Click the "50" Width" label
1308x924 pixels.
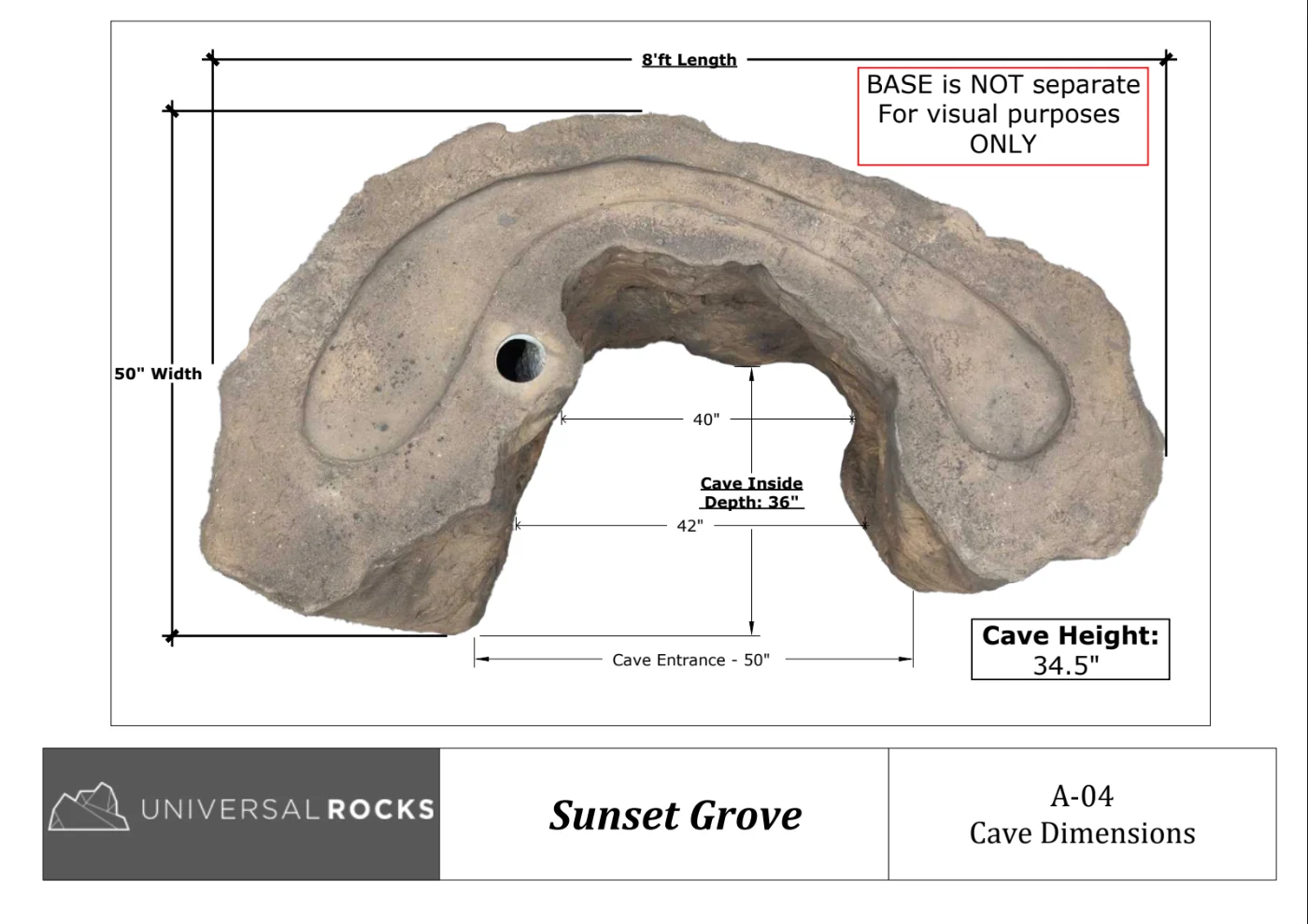158,374
